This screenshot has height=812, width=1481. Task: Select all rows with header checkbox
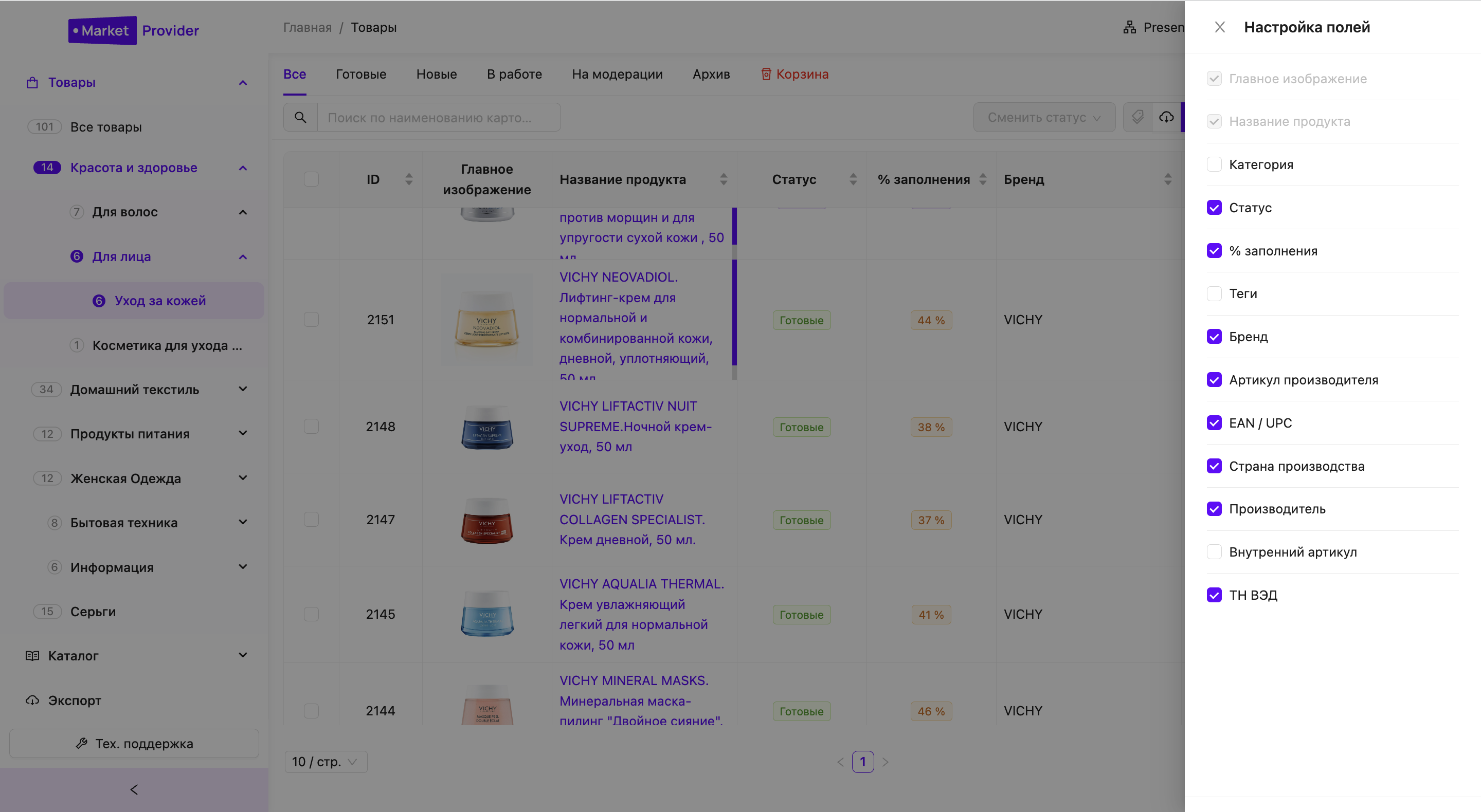311,179
